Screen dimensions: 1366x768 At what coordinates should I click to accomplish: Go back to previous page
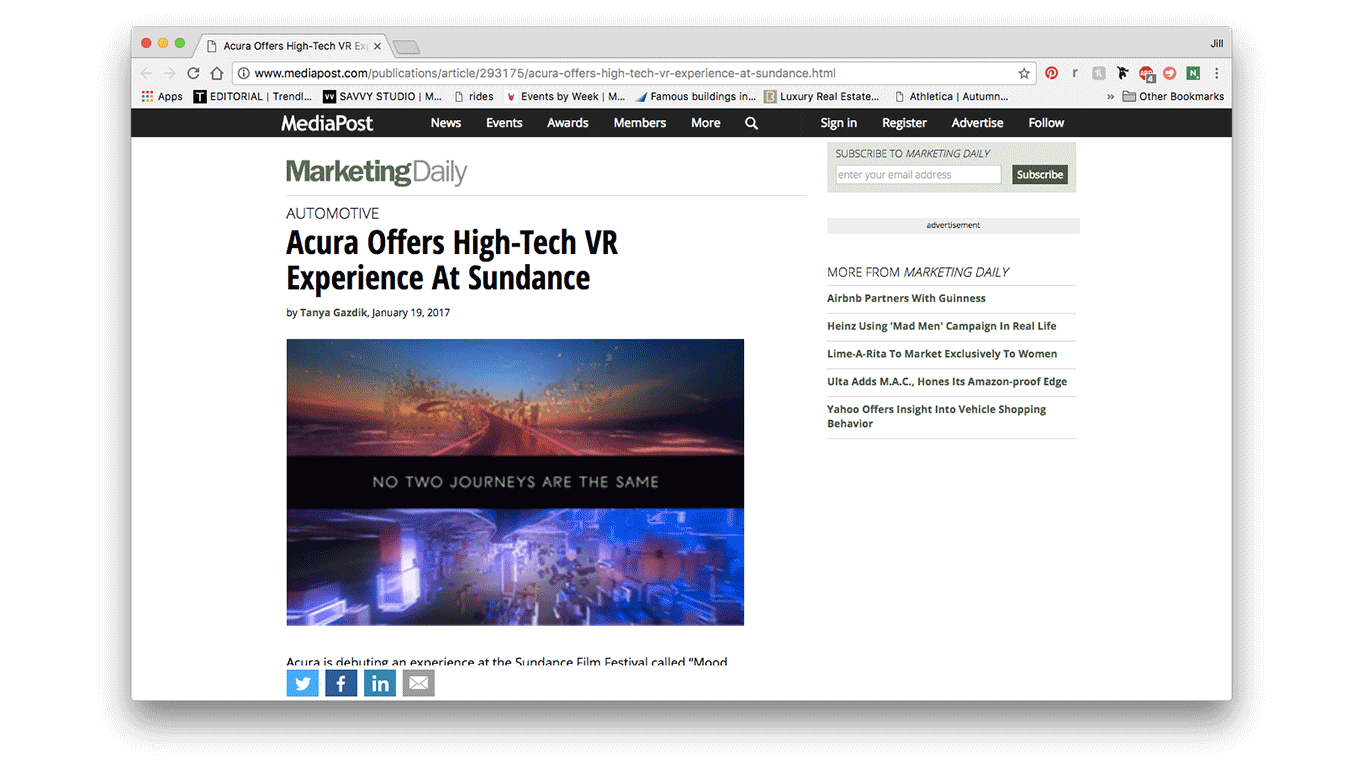click(146, 73)
